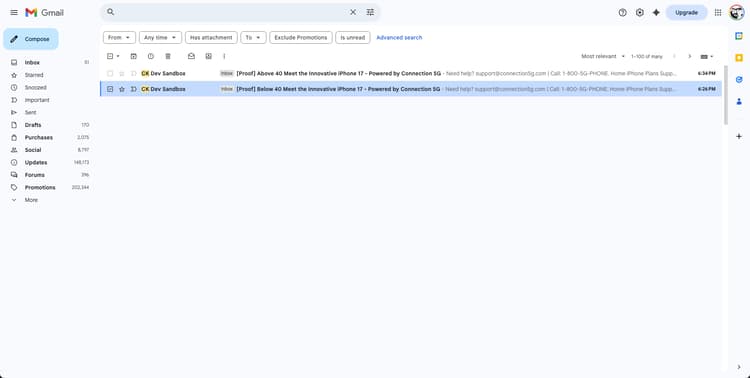The height and width of the screenshot is (378, 750).
Task: Open Google Keep side panel icon
Action: (739, 57)
